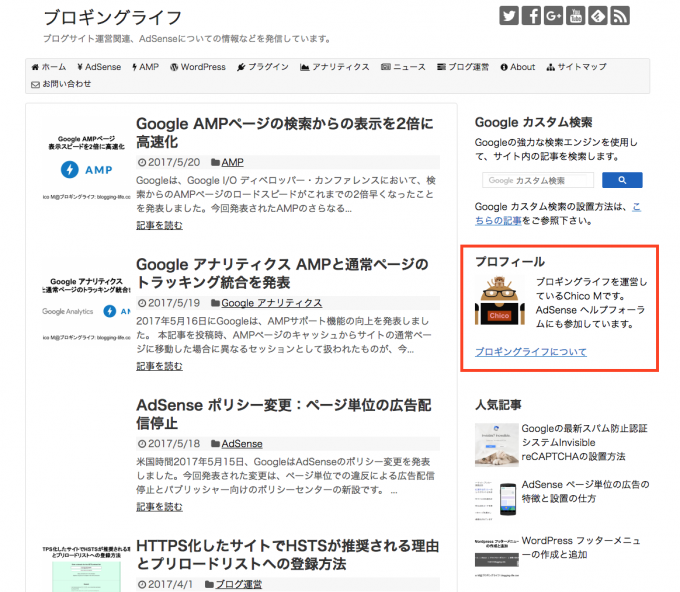This screenshot has width=680, height=592.
Task: Open article Google AMPページの検索からの表示を2倍に高速化
Action: tap(284, 132)
